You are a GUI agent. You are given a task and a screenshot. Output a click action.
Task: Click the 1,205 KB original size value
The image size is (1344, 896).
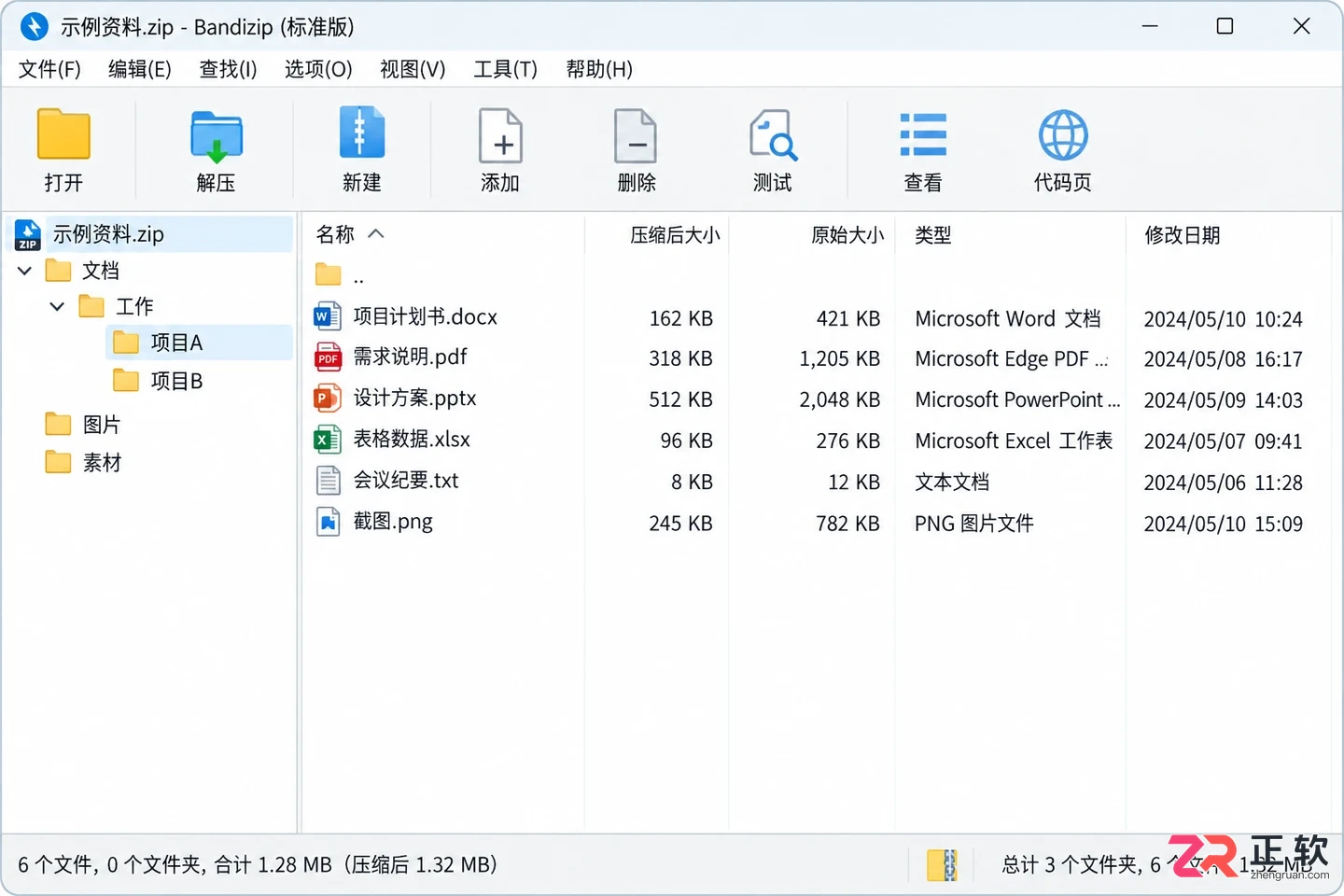(839, 359)
